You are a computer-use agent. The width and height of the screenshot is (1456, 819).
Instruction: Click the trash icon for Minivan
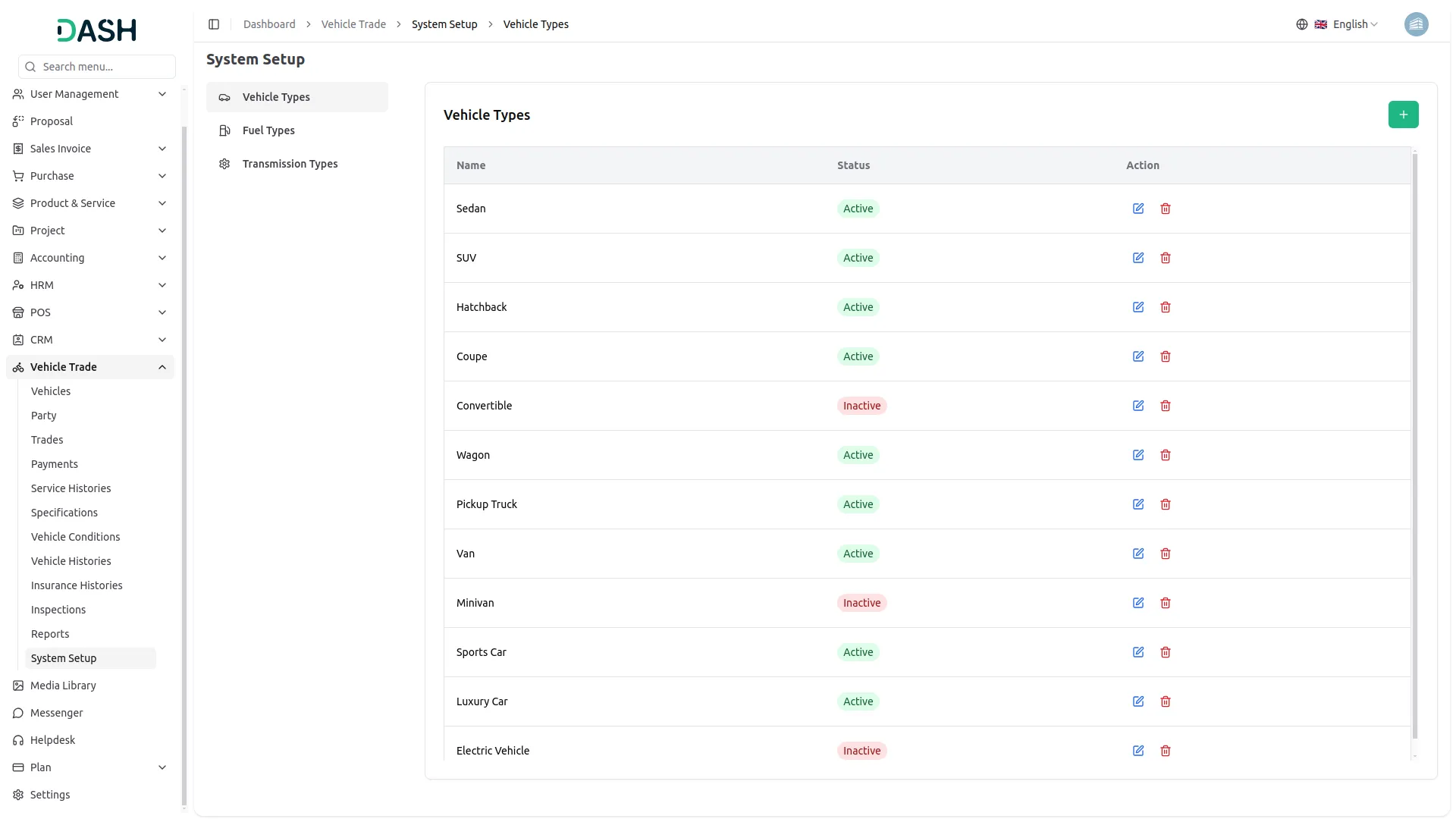point(1166,603)
